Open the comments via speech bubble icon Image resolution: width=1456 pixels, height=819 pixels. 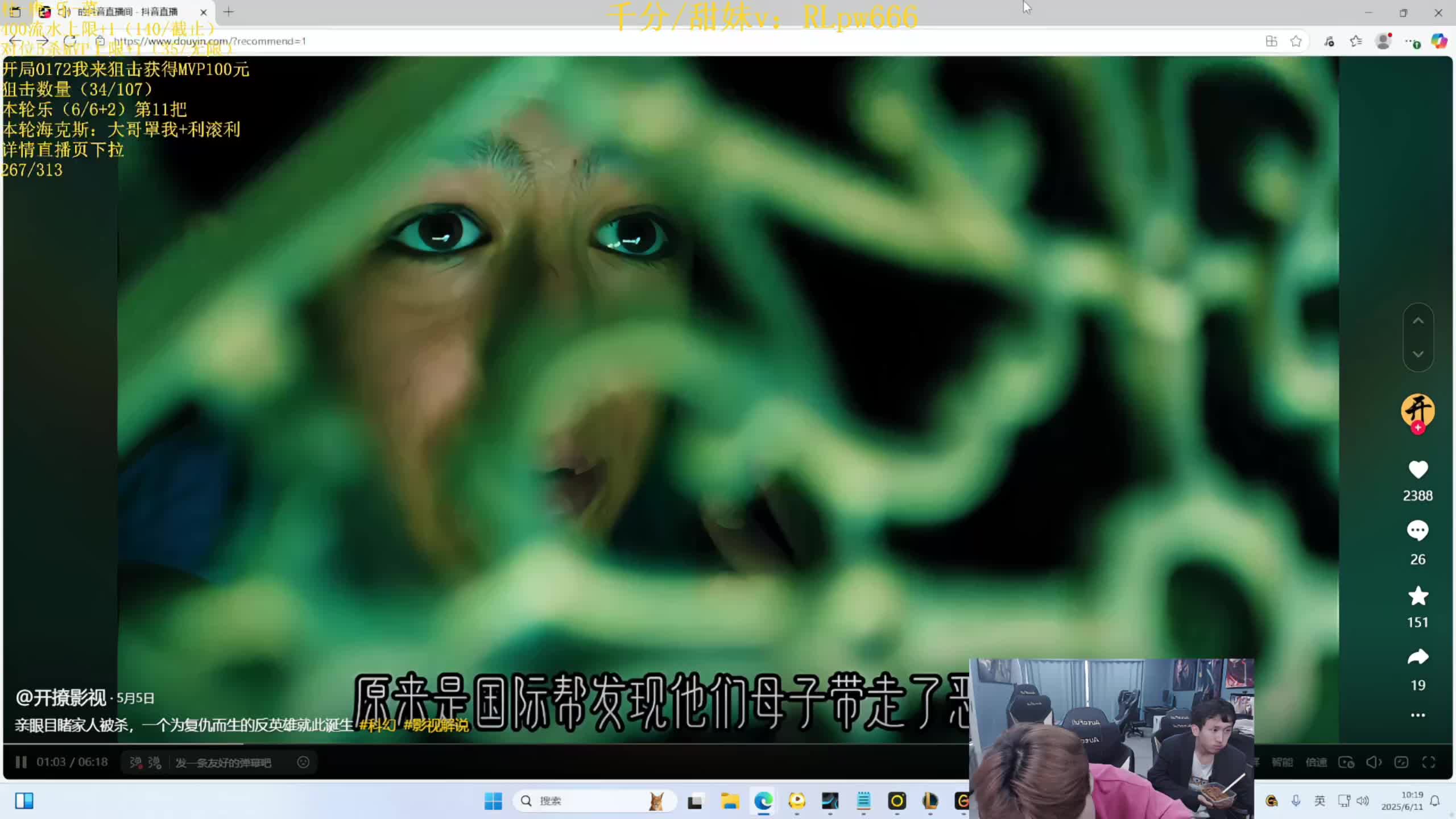pos(1418,531)
